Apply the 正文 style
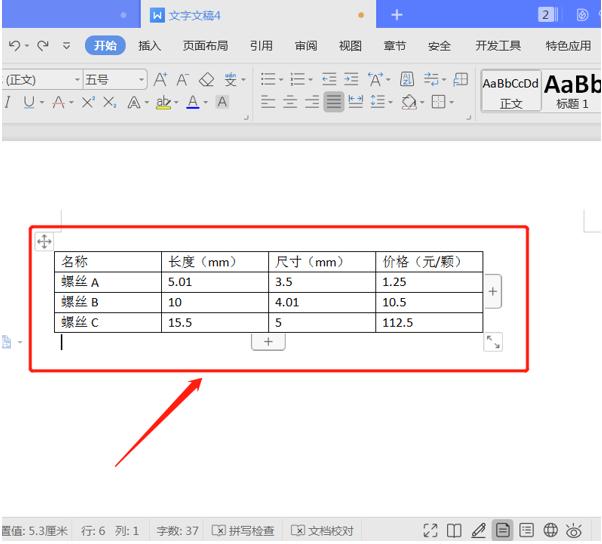The image size is (602, 544). [511, 91]
